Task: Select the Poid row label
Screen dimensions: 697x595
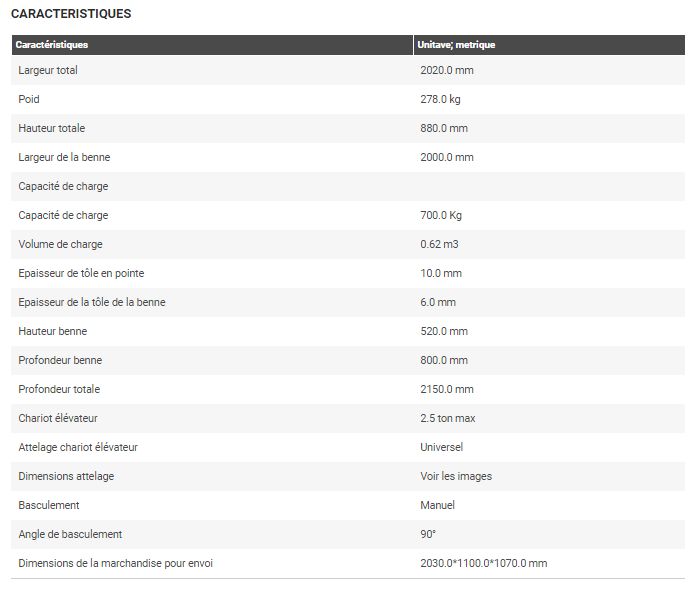Action: point(29,99)
